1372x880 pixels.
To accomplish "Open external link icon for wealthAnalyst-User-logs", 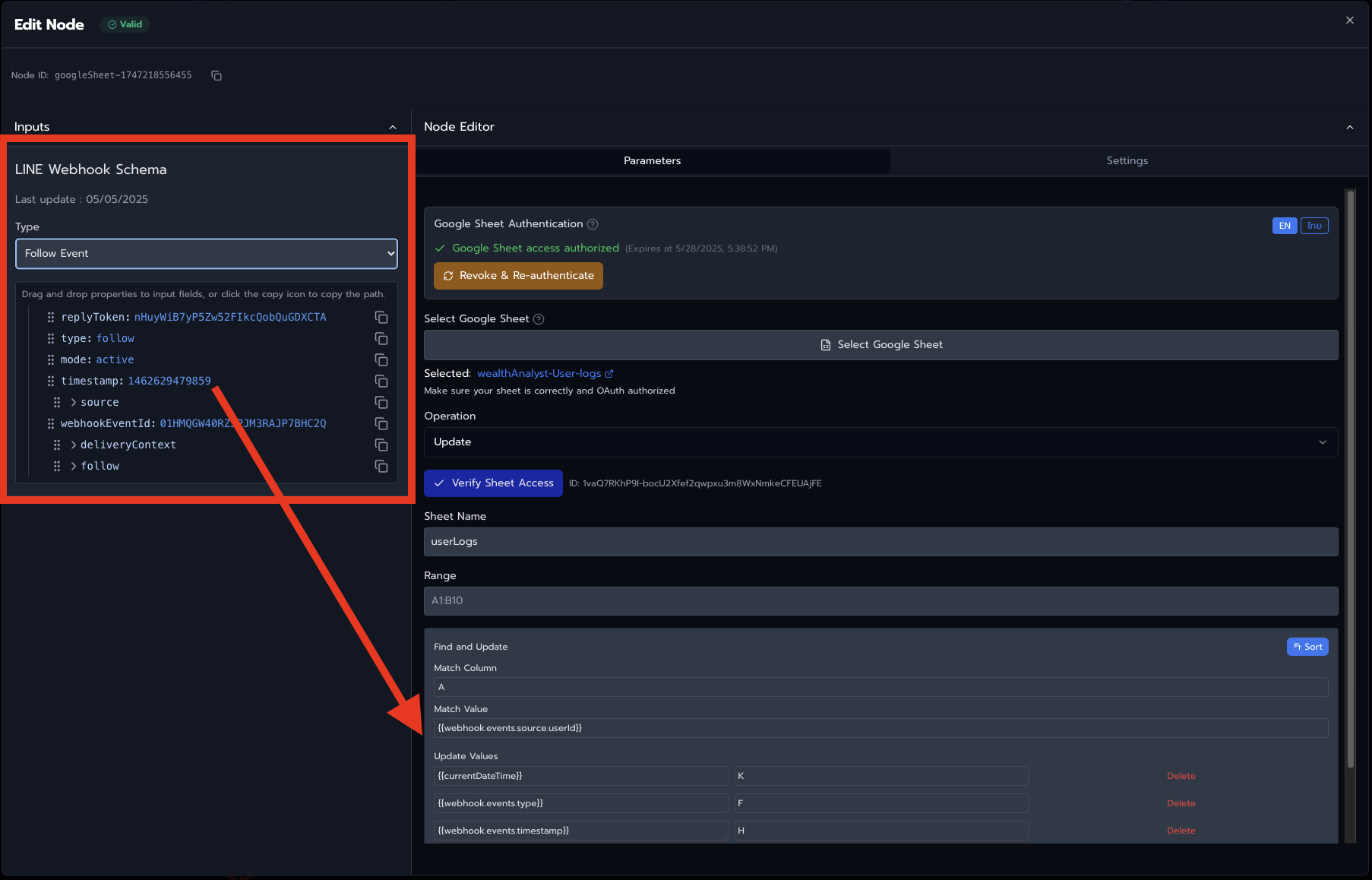I will (609, 374).
